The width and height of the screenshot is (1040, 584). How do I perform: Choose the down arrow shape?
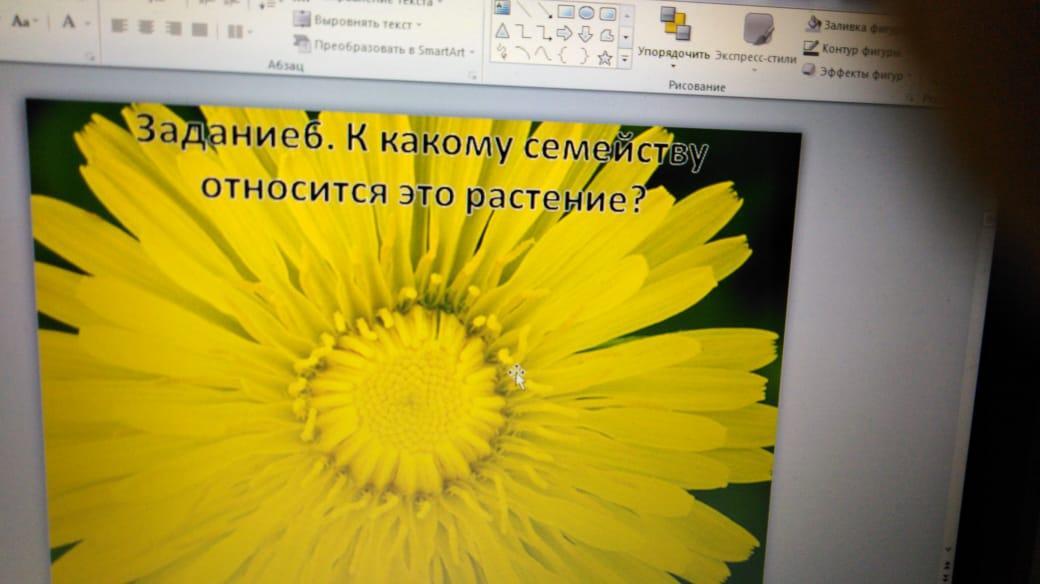[x=585, y=34]
